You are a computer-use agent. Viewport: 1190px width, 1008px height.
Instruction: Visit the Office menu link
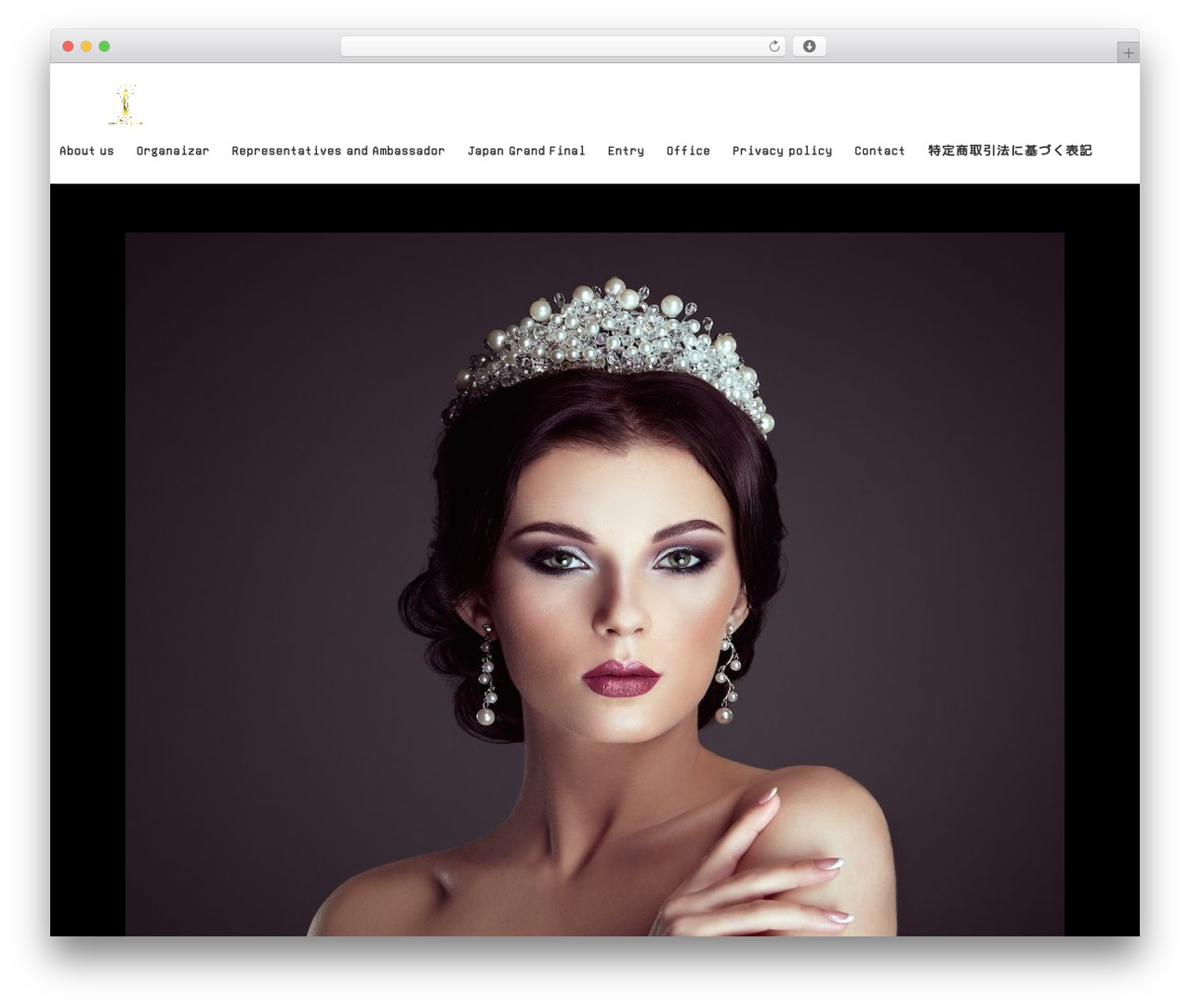click(688, 151)
